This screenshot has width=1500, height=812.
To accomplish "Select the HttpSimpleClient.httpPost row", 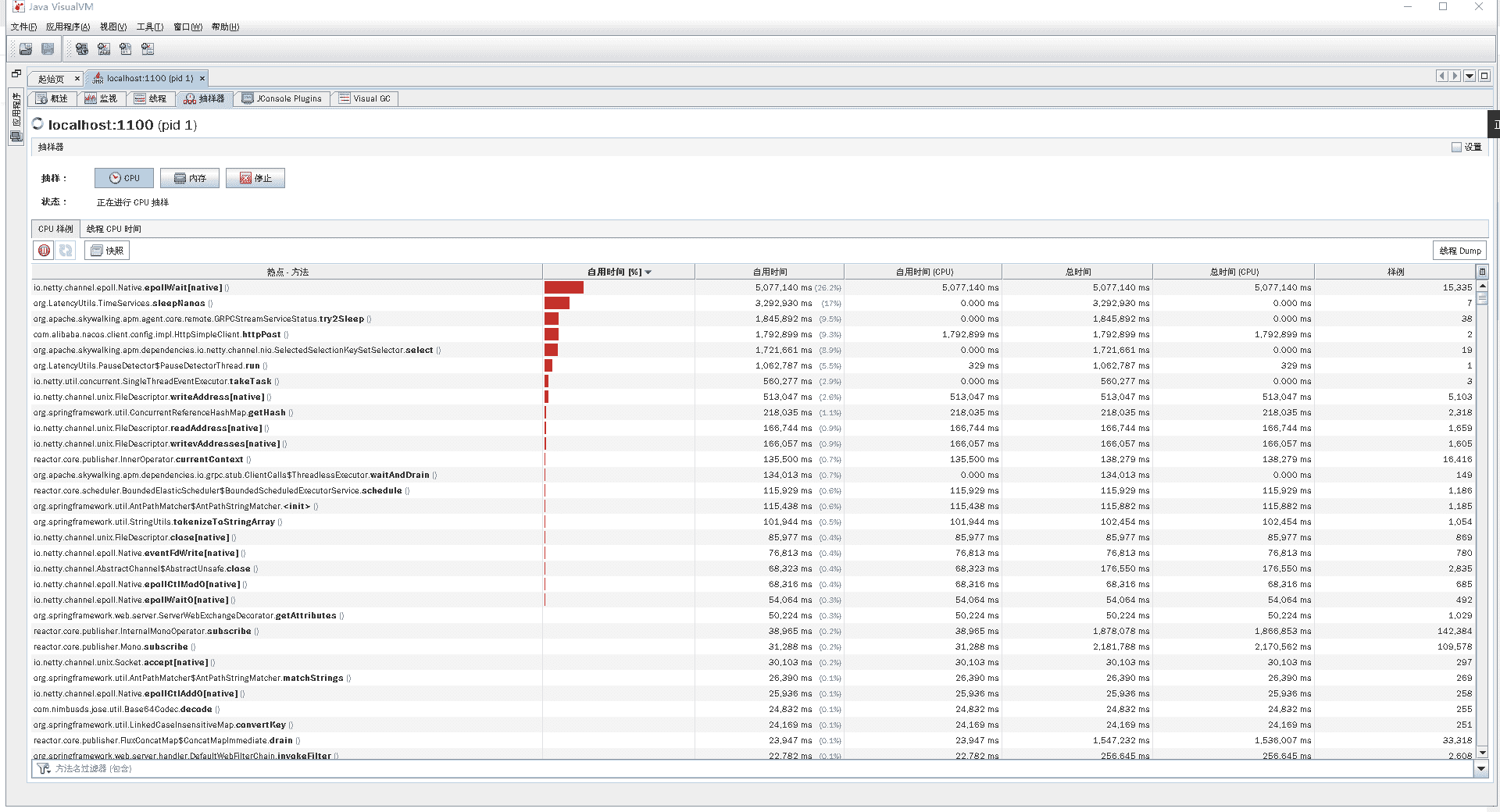I will (x=753, y=334).
